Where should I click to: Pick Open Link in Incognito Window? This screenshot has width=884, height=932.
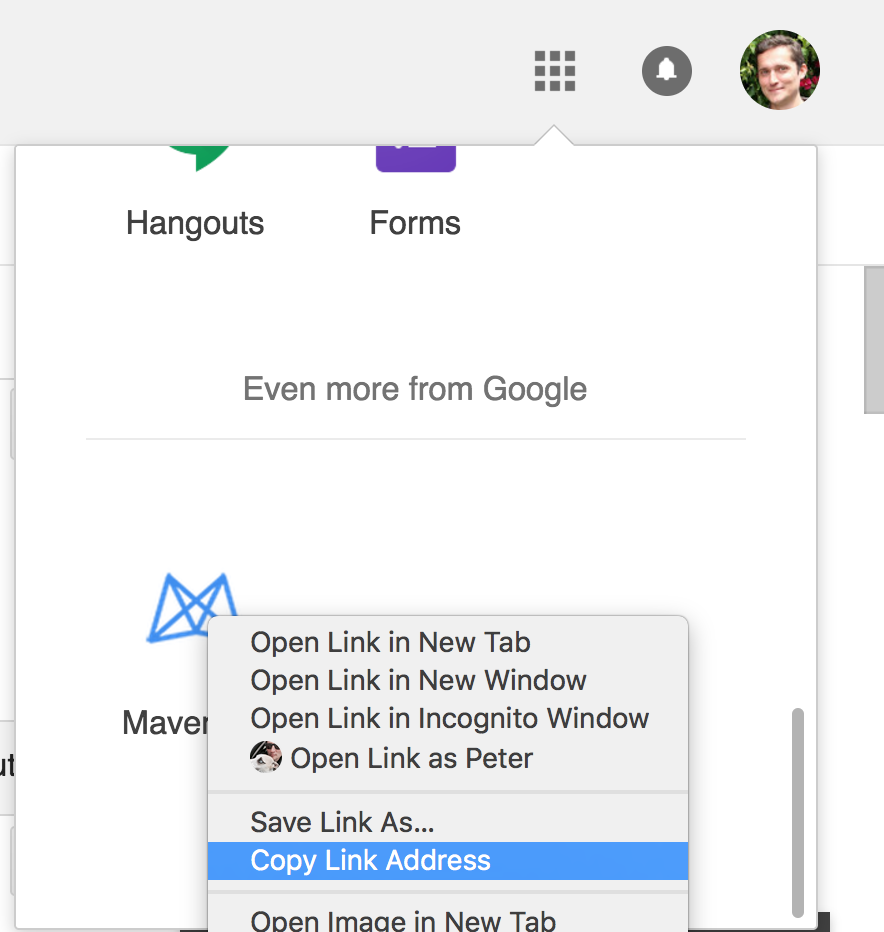(449, 719)
